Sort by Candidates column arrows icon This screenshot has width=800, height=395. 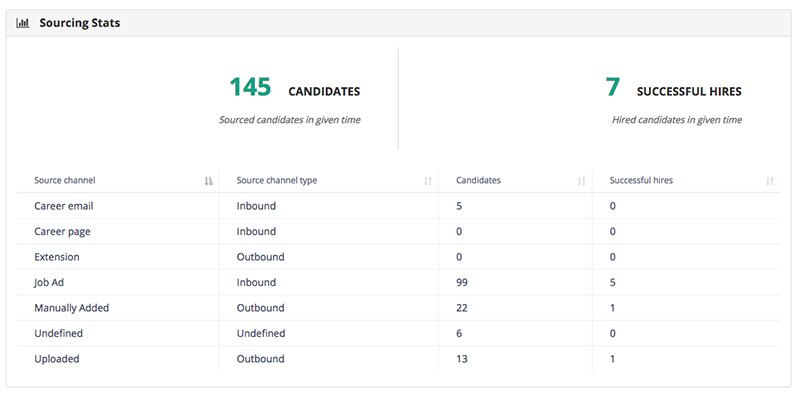click(582, 181)
